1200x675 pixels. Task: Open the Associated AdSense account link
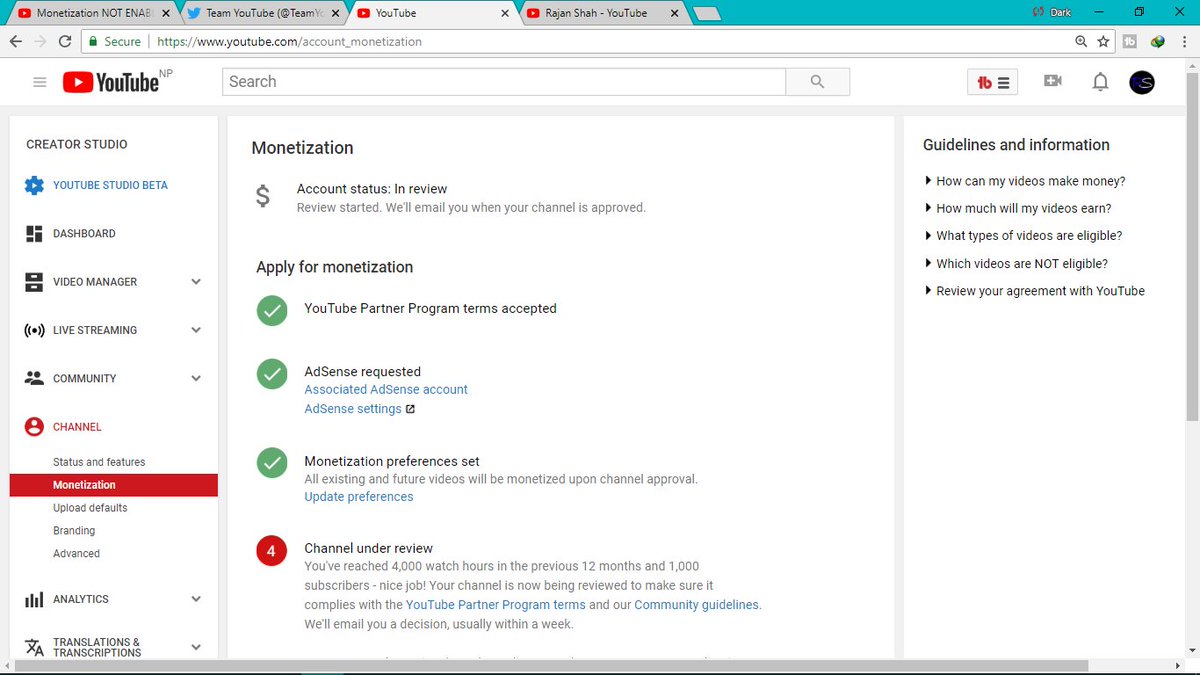386,390
